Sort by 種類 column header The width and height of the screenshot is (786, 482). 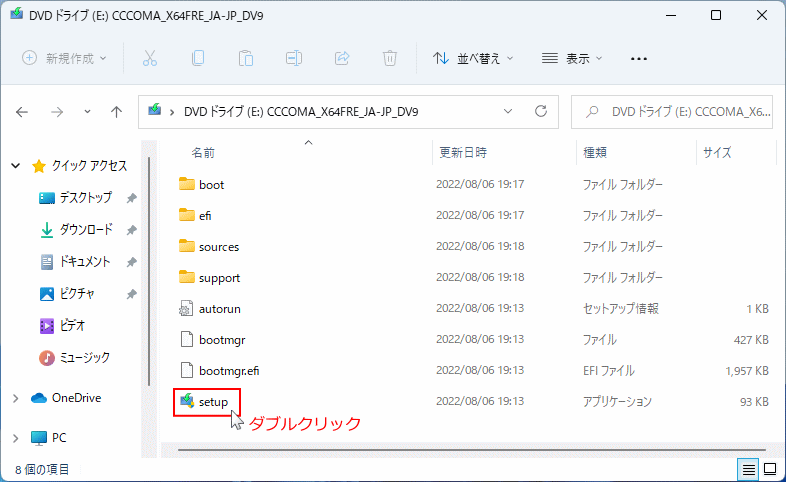595,152
